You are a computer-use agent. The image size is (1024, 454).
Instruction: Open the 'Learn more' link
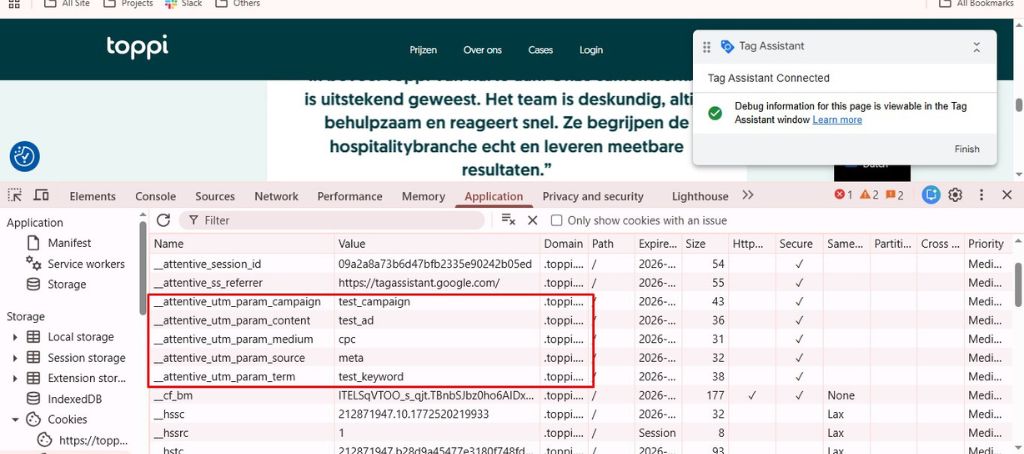click(837, 120)
